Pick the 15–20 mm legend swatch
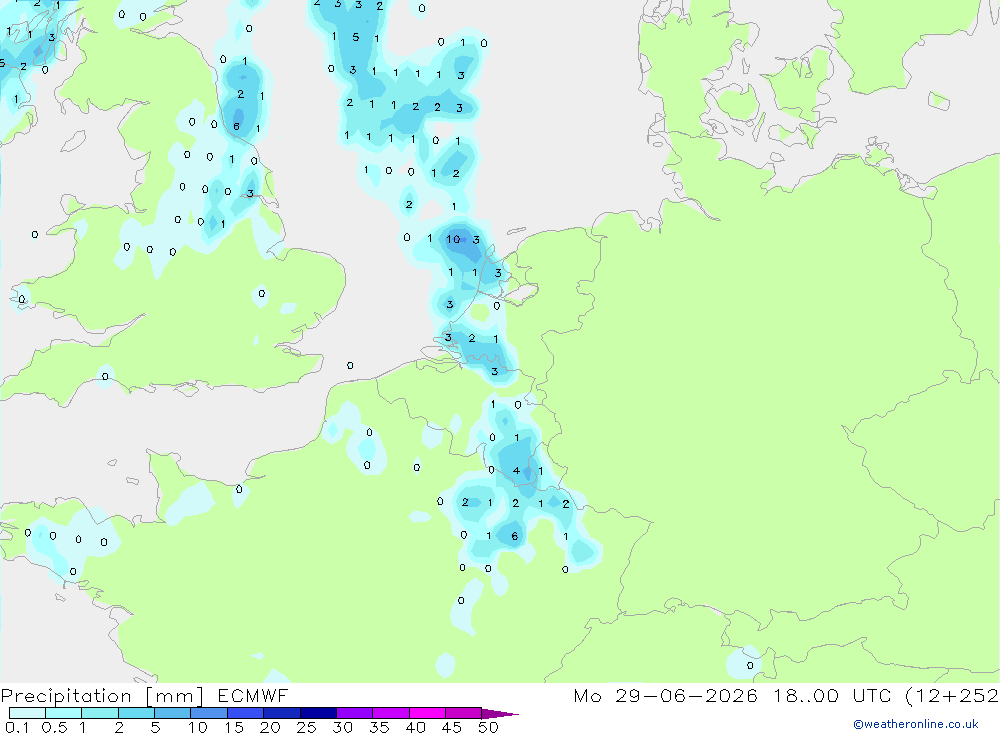This screenshot has width=1000, height=733. point(245,713)
